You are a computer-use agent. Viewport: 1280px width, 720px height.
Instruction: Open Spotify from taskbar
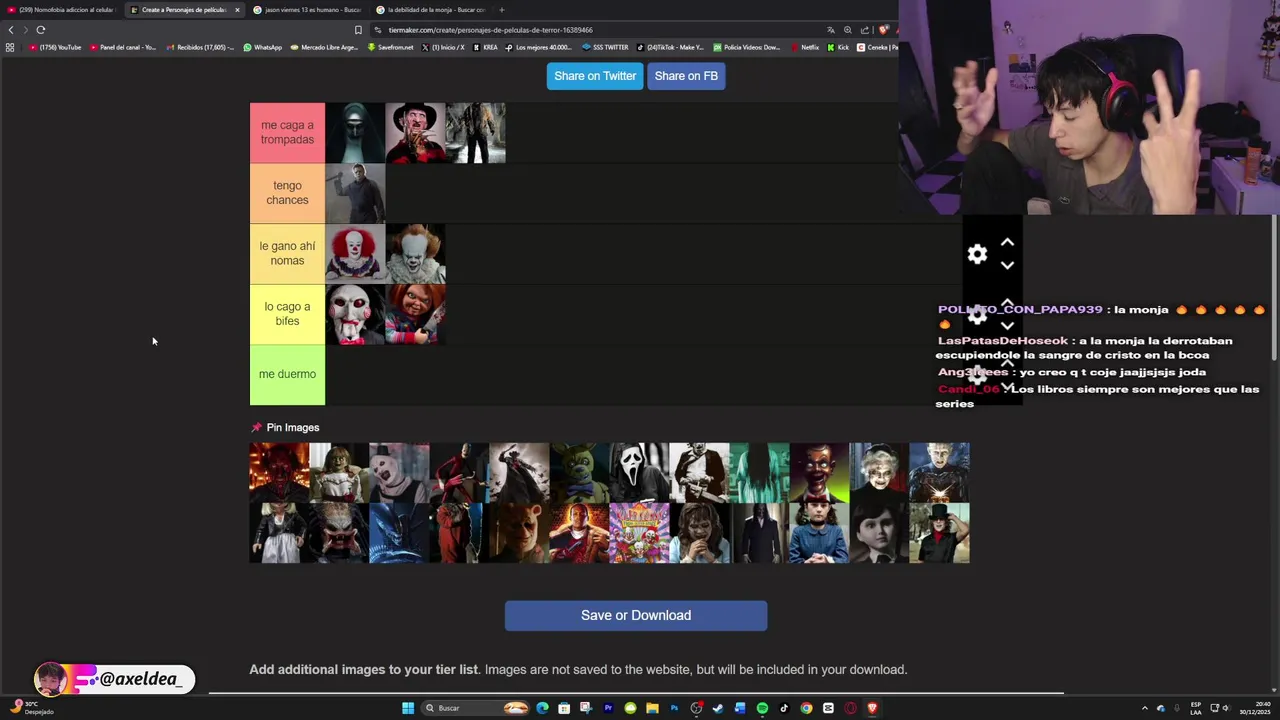click(x=762, y=708)
